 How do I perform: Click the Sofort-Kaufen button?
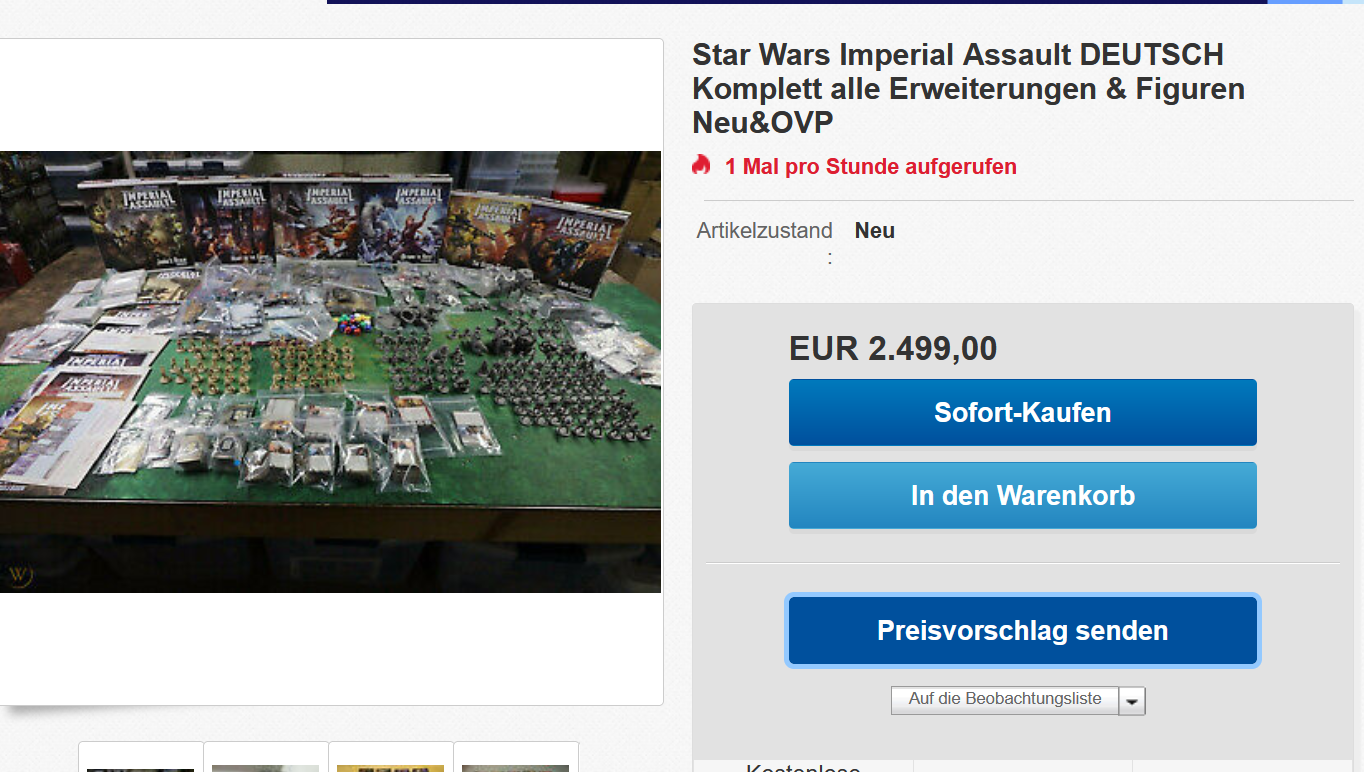click(x=1022, y=412)
